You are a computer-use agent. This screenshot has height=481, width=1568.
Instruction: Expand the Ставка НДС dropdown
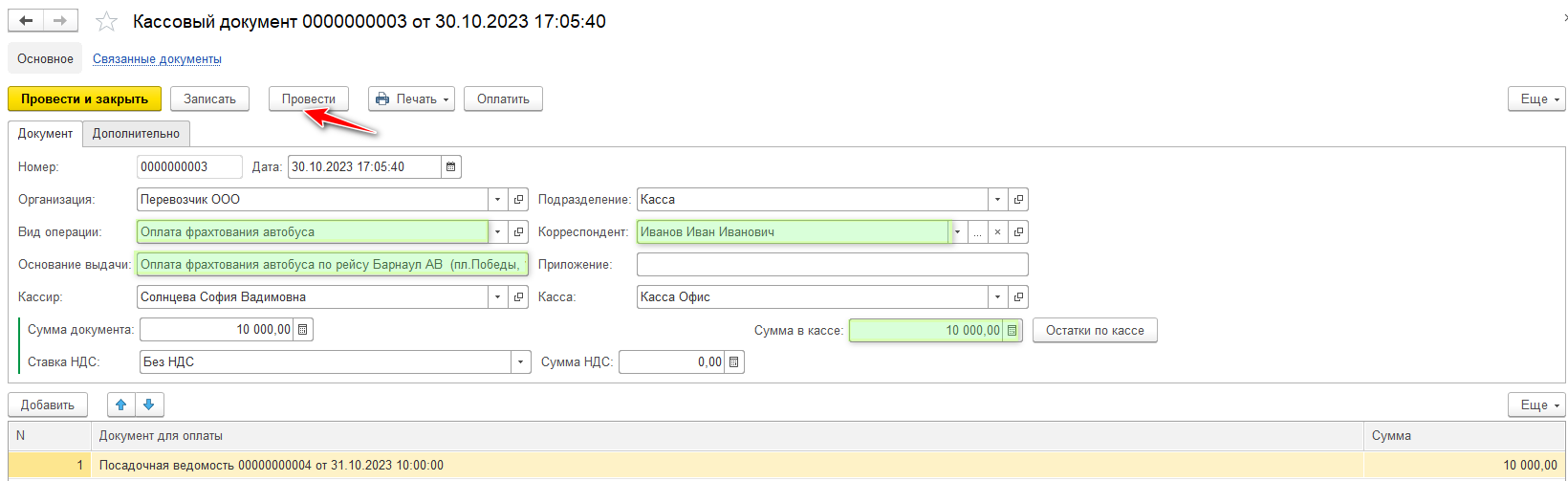(x=520, y=362)
